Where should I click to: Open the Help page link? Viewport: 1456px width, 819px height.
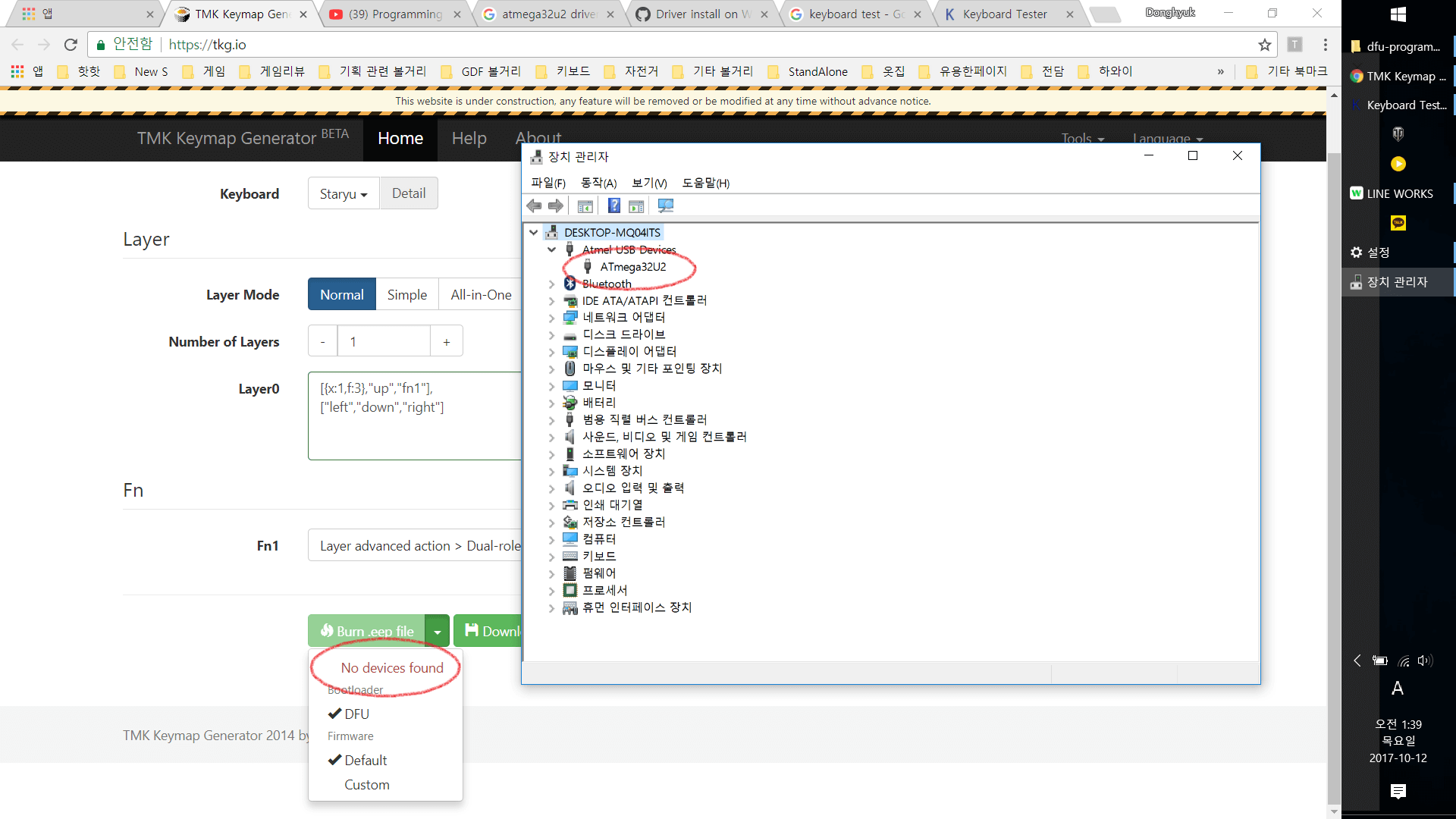pos(469,139)
